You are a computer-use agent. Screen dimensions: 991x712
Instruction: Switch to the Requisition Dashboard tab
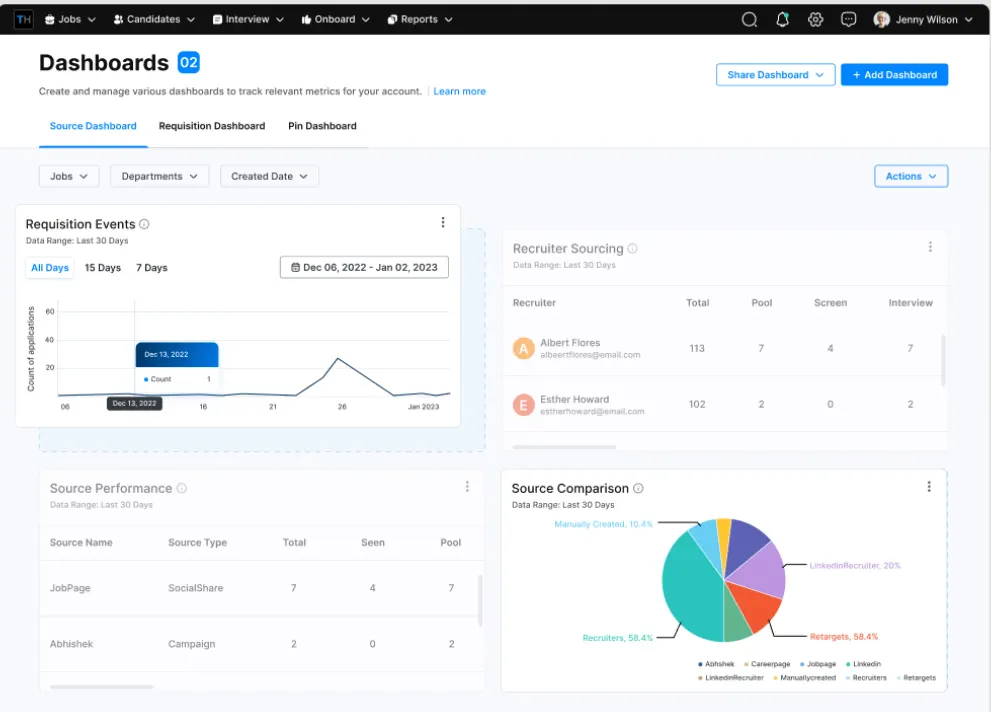pyautogui.click(x=212, y=126)
